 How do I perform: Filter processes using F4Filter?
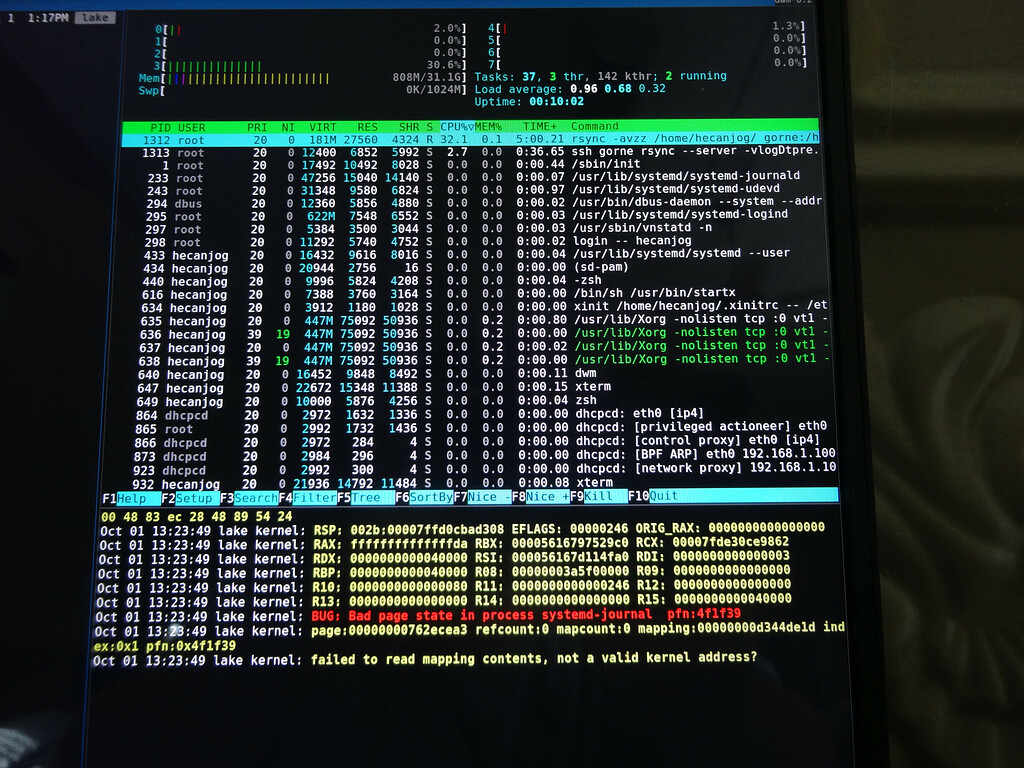pos(306,496)
